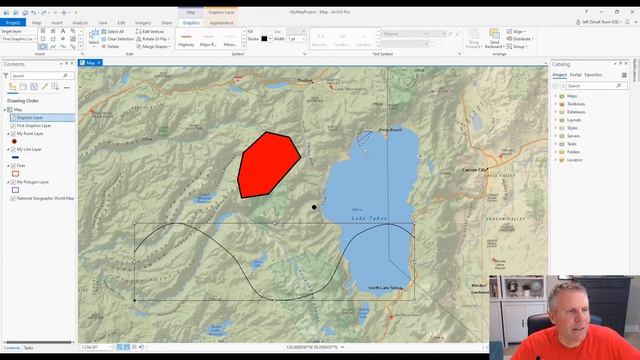Click the black Stroke color swatch
The height and width of the screenshot is (360, 640).
click(264, 39)
